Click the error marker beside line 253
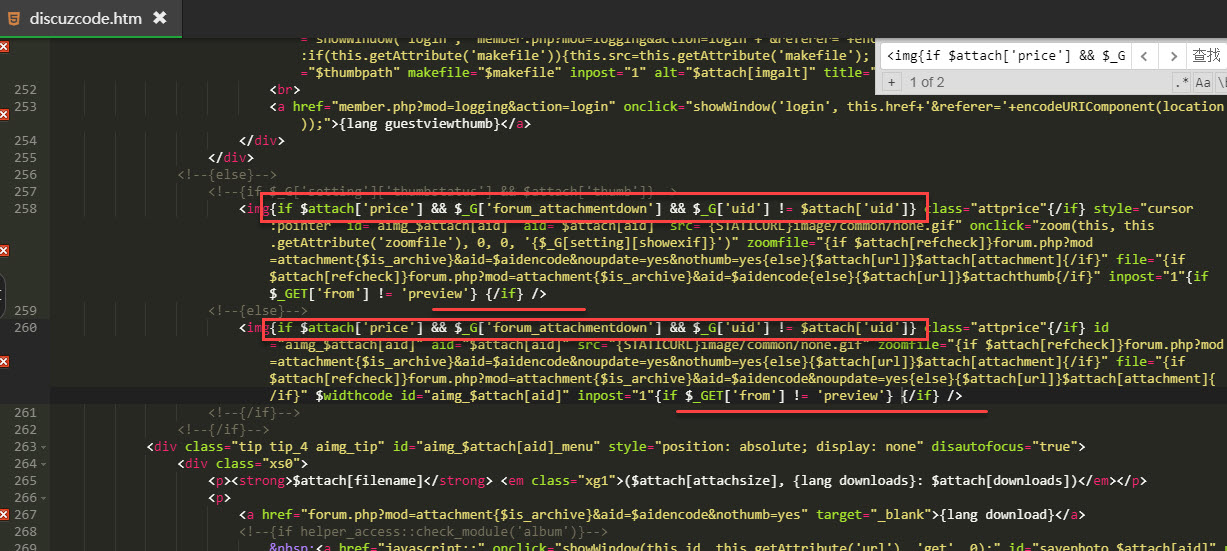 [x=4, y=115]
